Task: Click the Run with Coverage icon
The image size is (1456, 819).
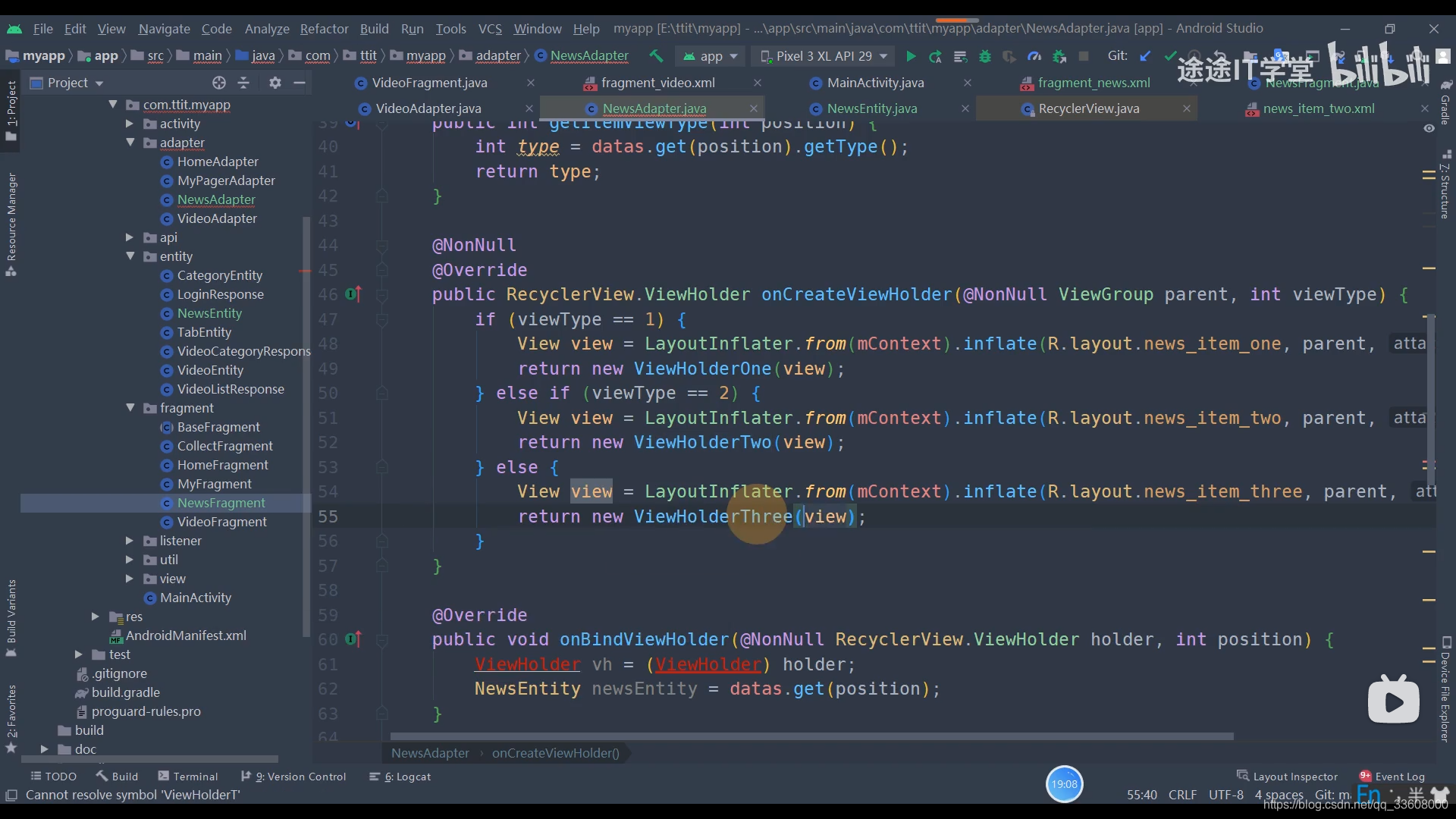Action: point(1009,56)
